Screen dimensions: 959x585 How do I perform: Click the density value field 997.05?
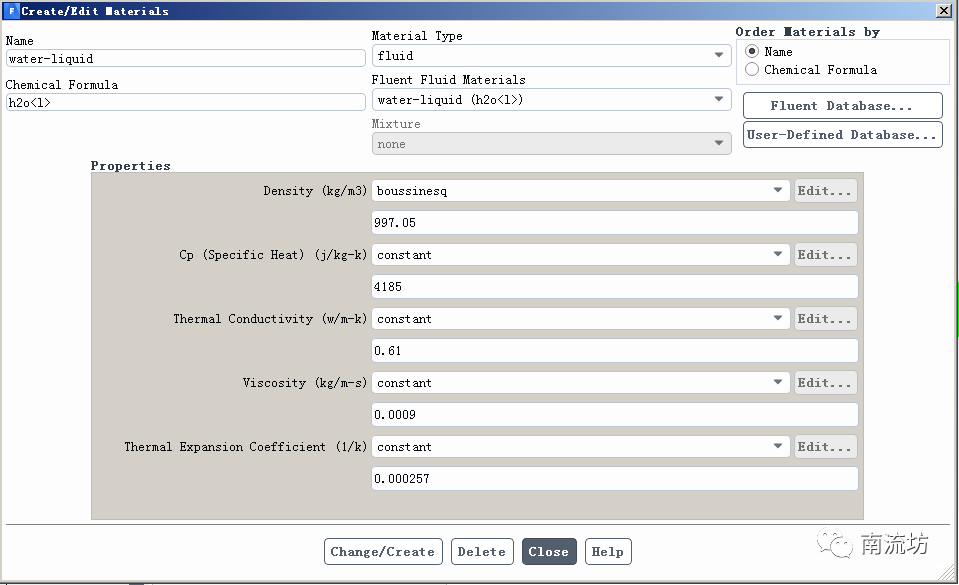pos(614,223)
